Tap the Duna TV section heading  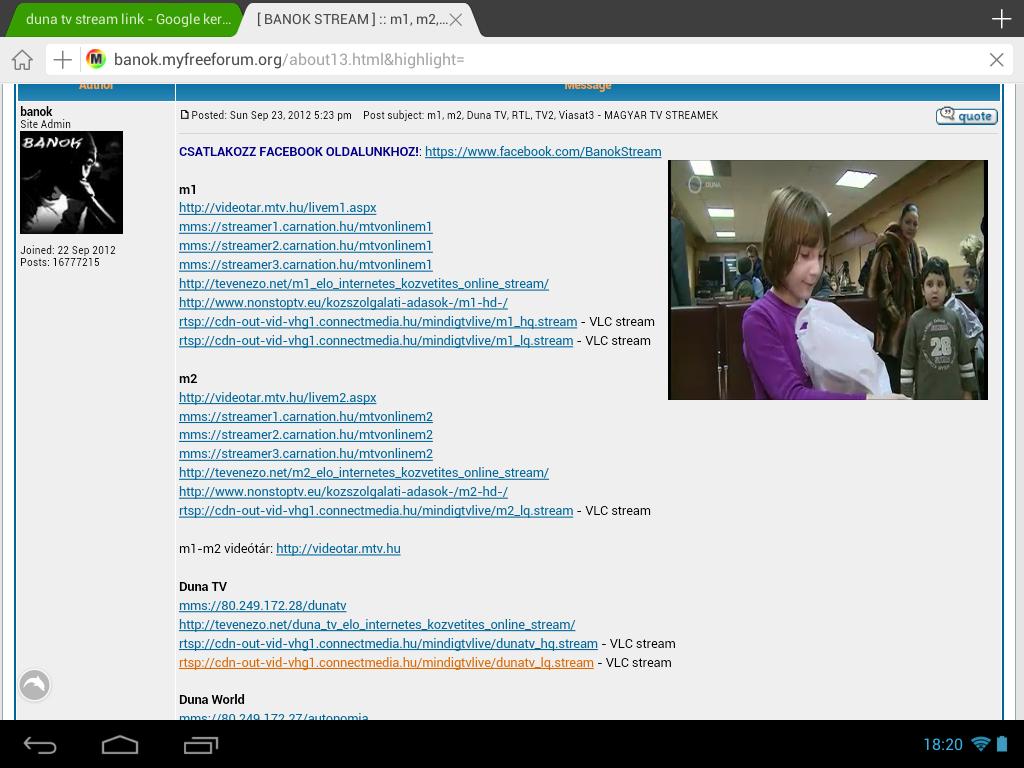click(x=202, y=586)
